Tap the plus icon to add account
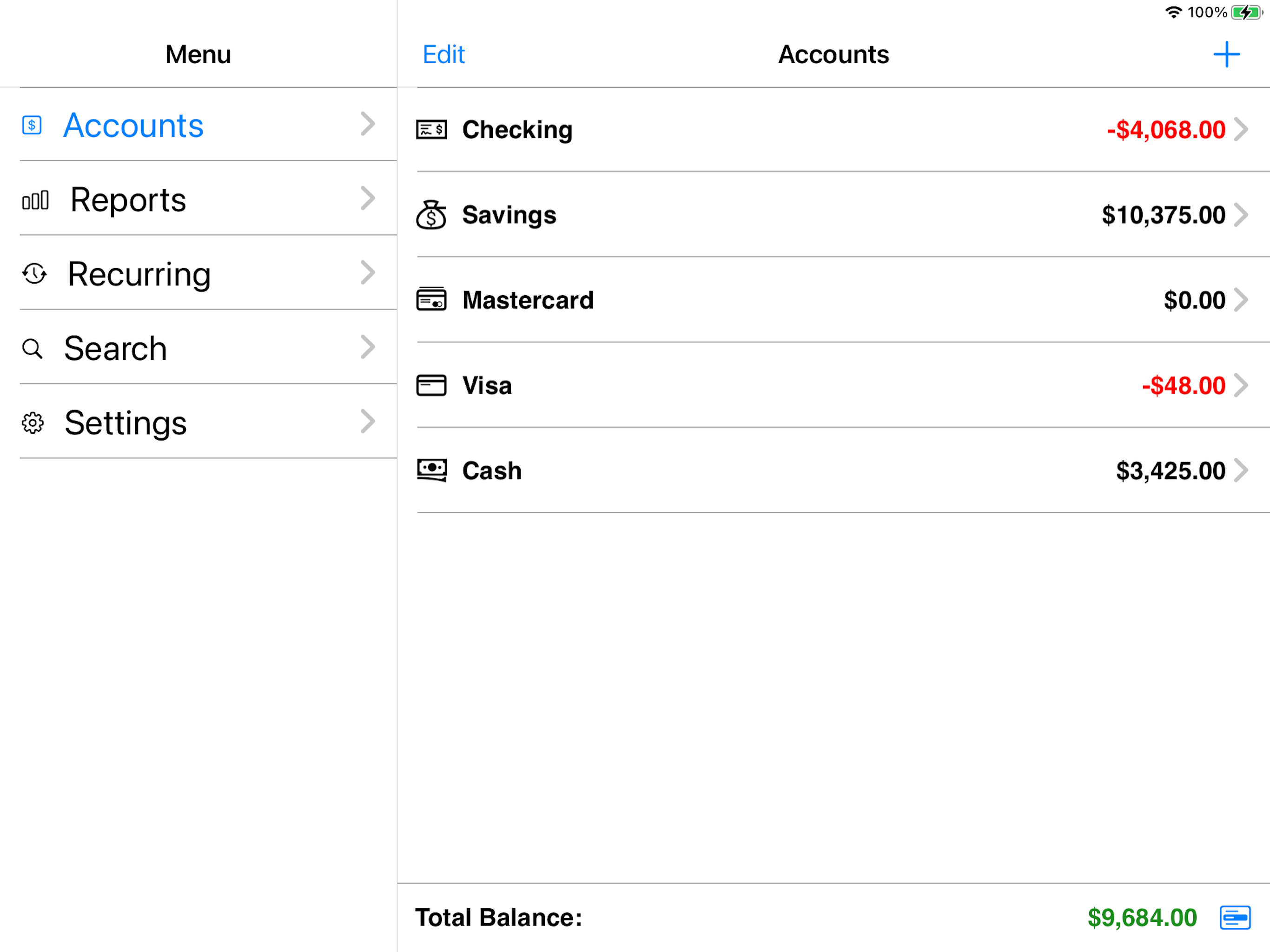 tap(1226, 54)
